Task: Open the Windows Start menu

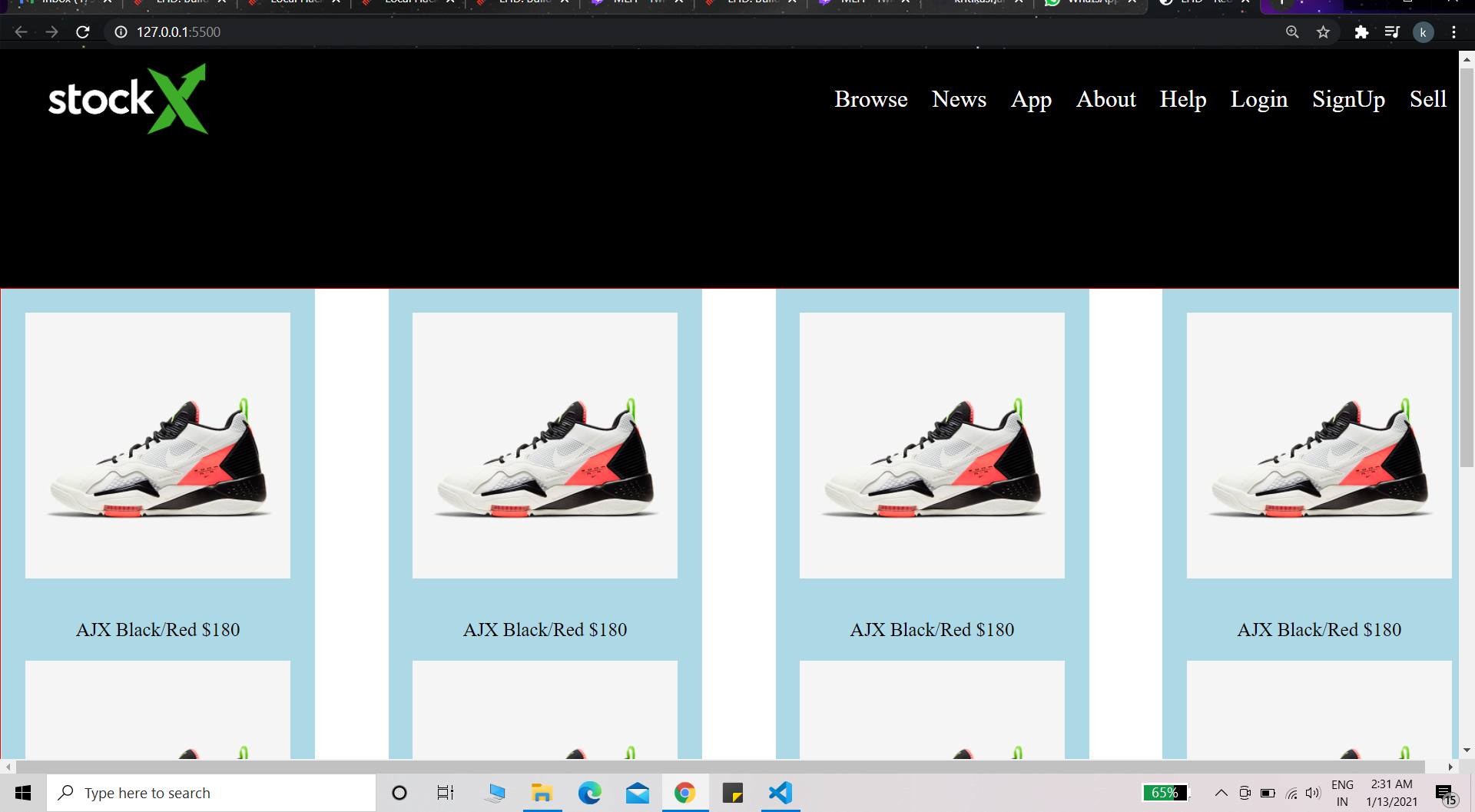Action: pos(23,793)
